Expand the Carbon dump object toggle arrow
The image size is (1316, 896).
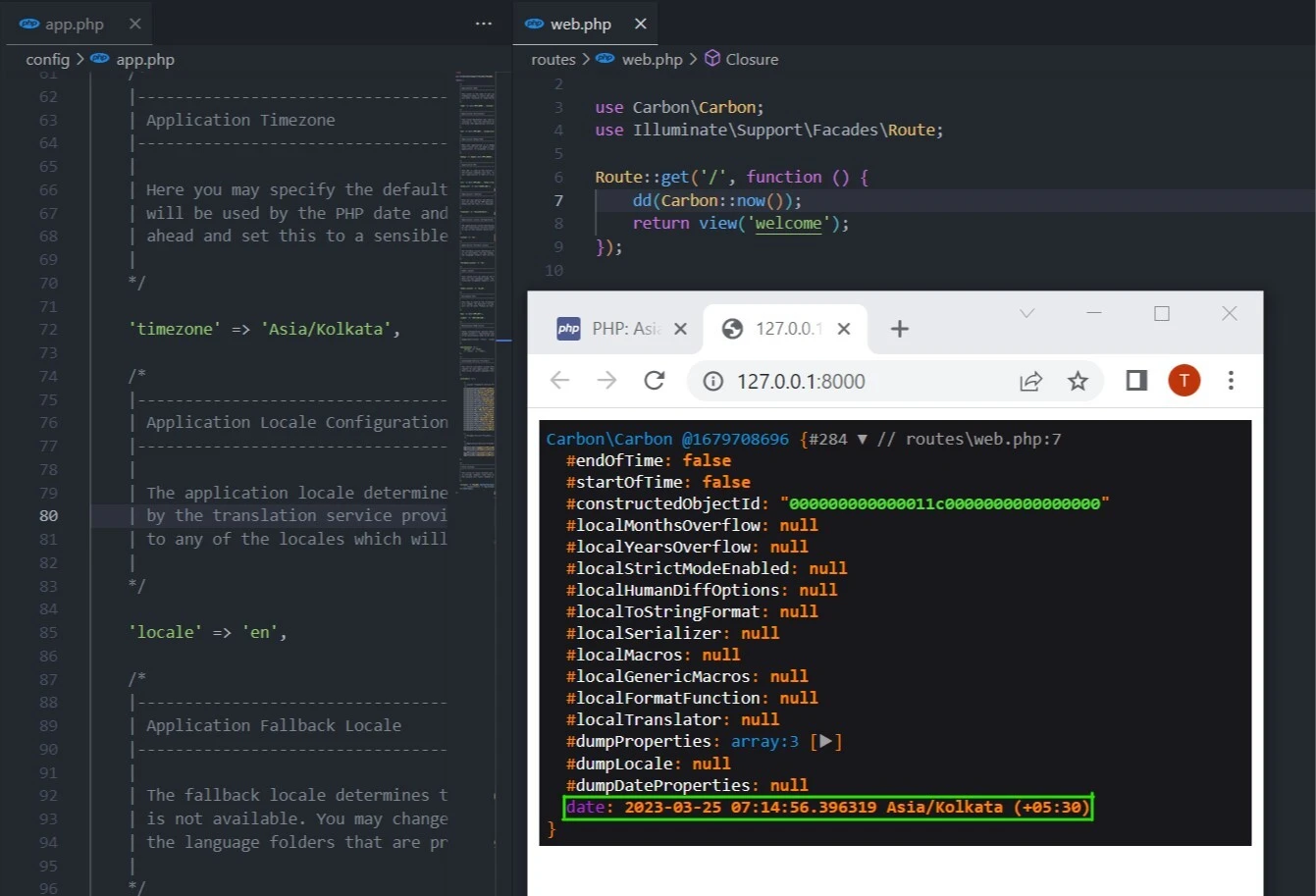pos(862,439)
